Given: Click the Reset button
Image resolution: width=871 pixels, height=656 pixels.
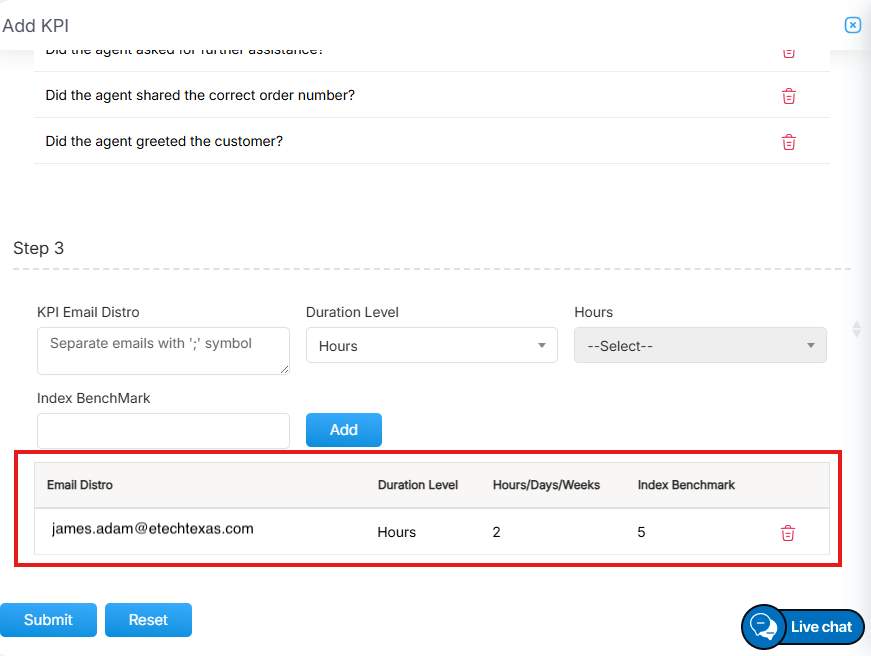Looking at the screenshot, I should 148,620.
